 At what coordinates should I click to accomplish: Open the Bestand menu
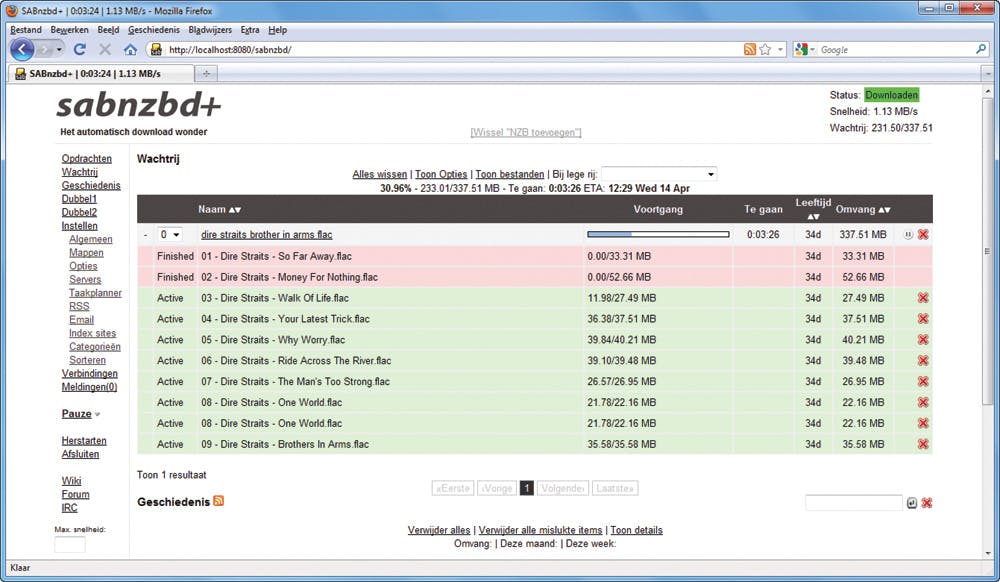point(26,30)
